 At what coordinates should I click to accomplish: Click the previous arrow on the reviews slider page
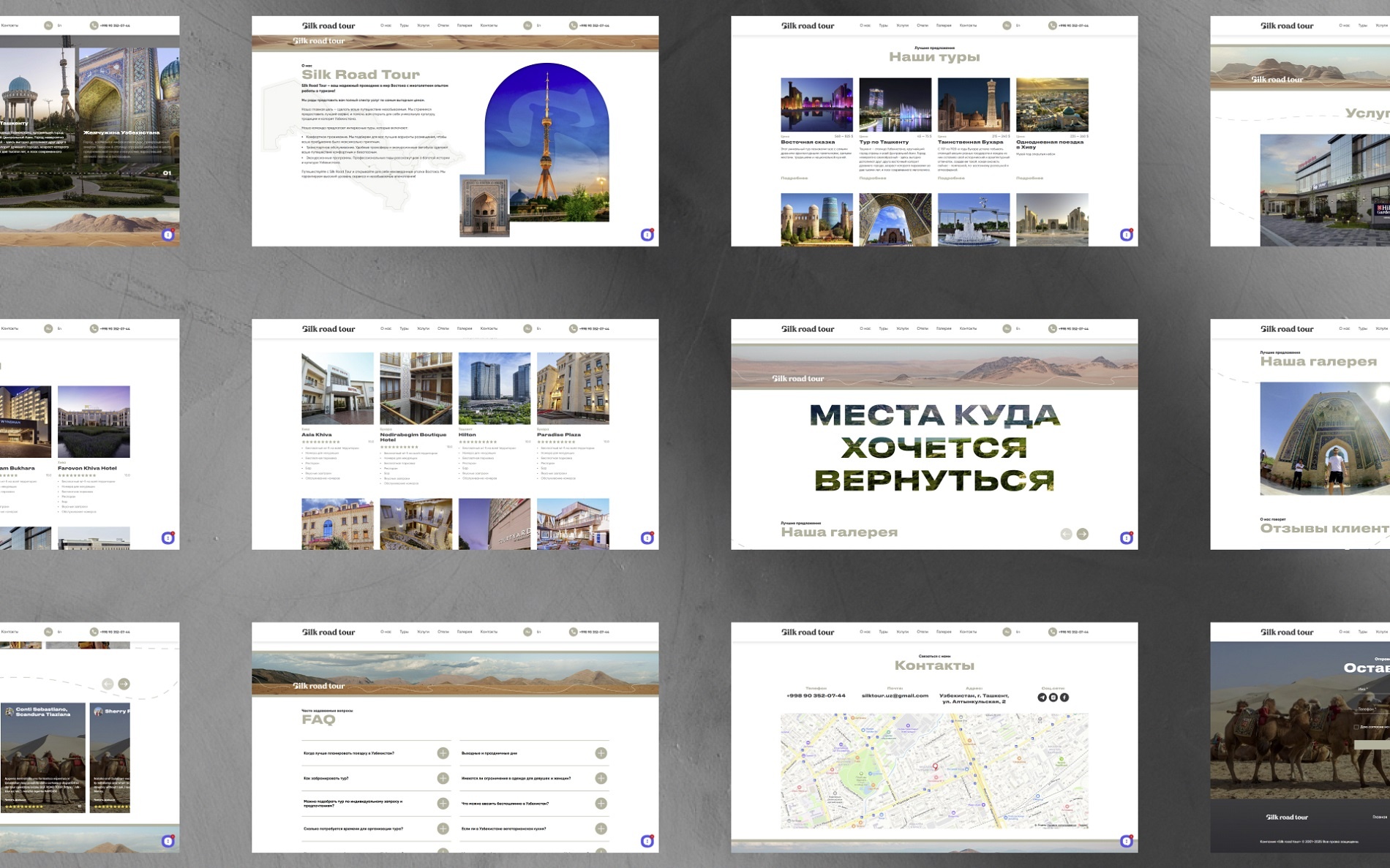108,684
